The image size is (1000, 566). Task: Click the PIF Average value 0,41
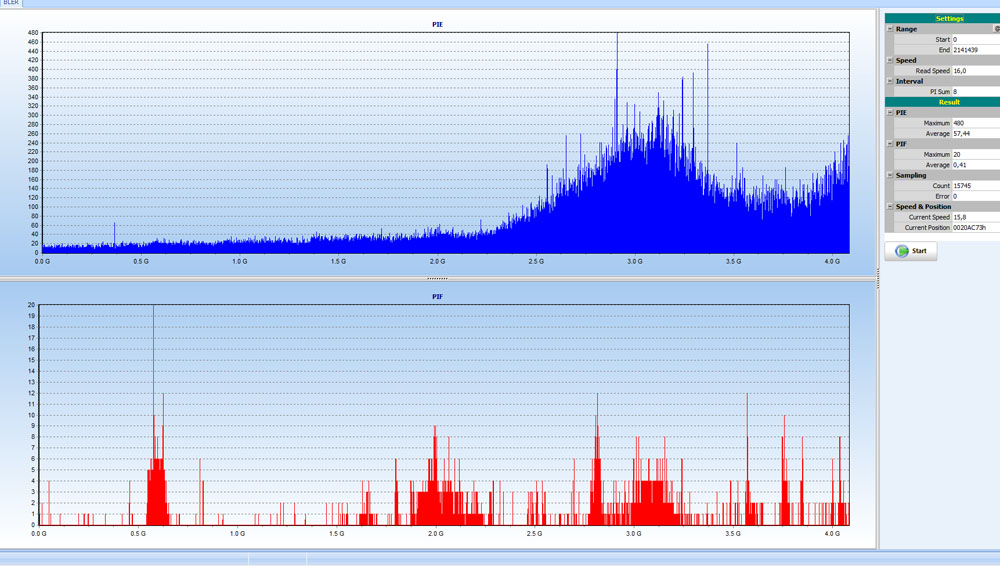[976, 165]
